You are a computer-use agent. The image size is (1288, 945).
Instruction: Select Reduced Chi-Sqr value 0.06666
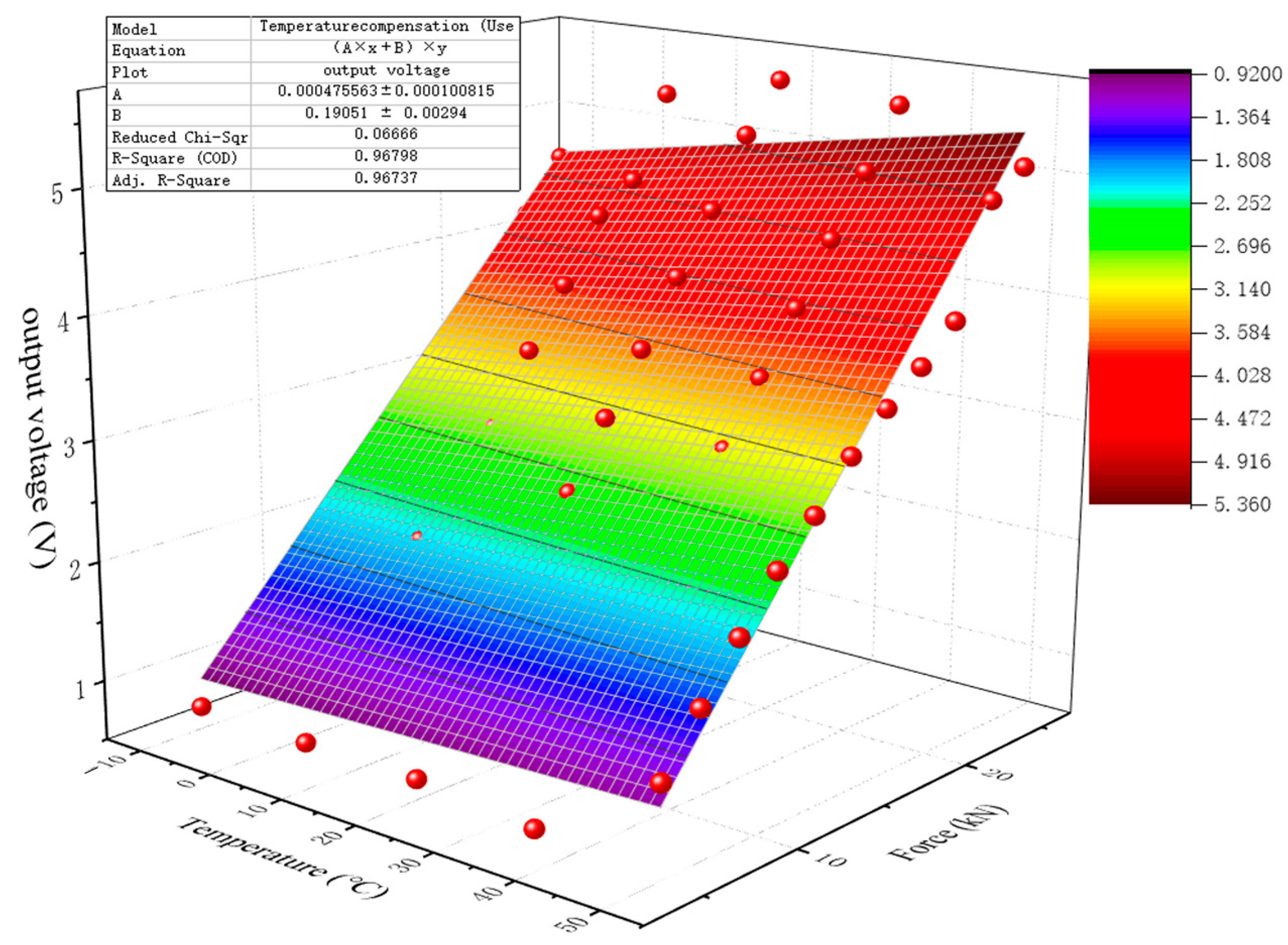click(x=386, y=134)
